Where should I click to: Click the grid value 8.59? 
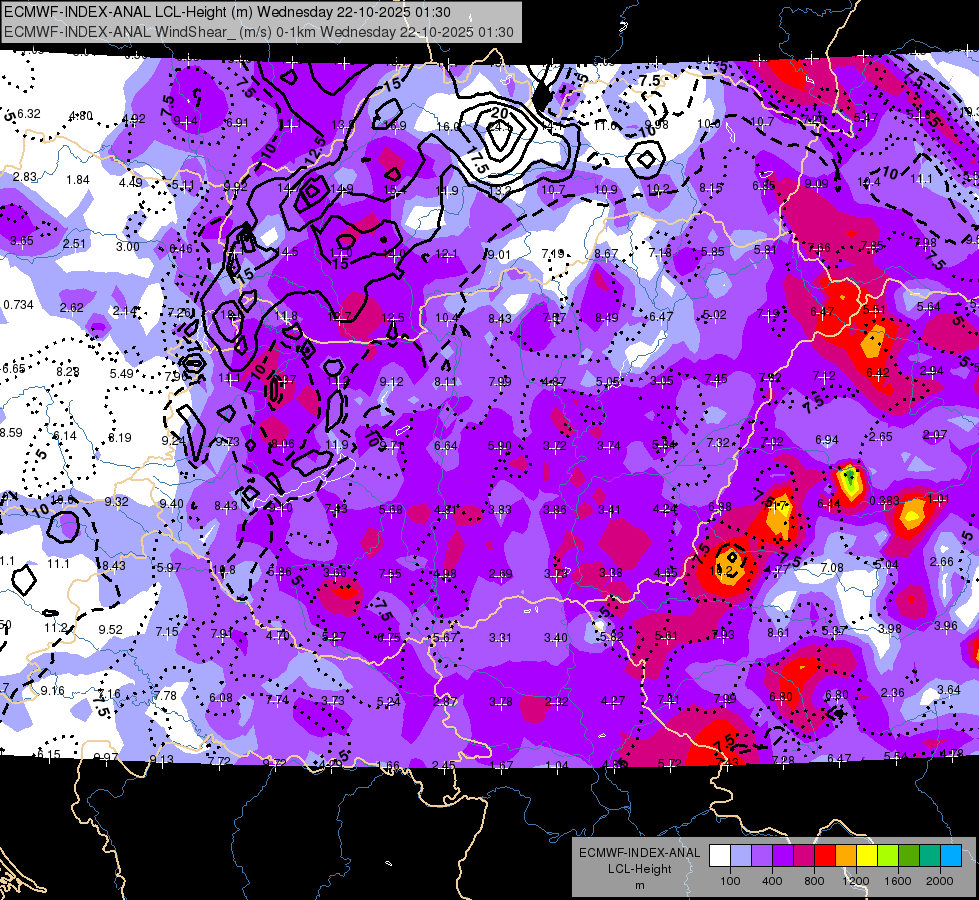pos(11,432)
